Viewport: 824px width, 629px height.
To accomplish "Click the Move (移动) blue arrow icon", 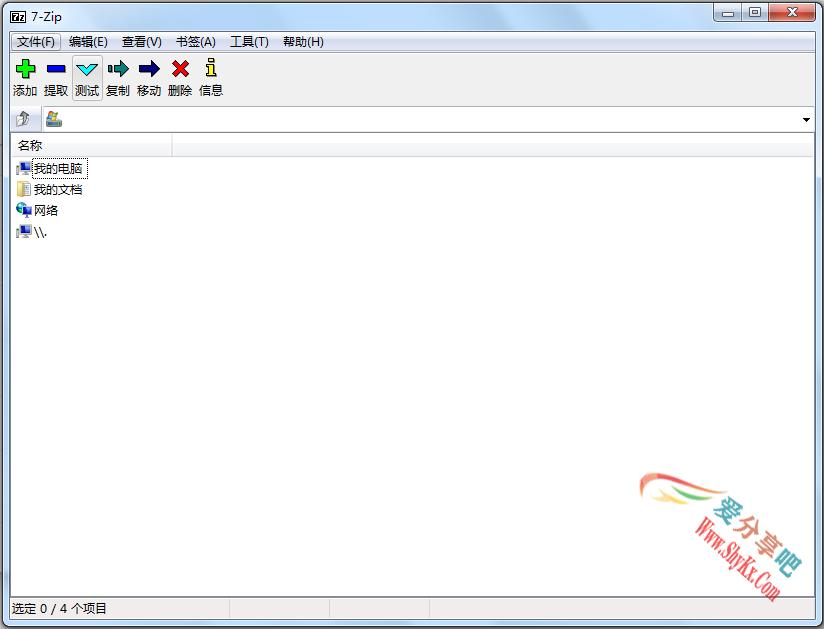I will [149, 69].
